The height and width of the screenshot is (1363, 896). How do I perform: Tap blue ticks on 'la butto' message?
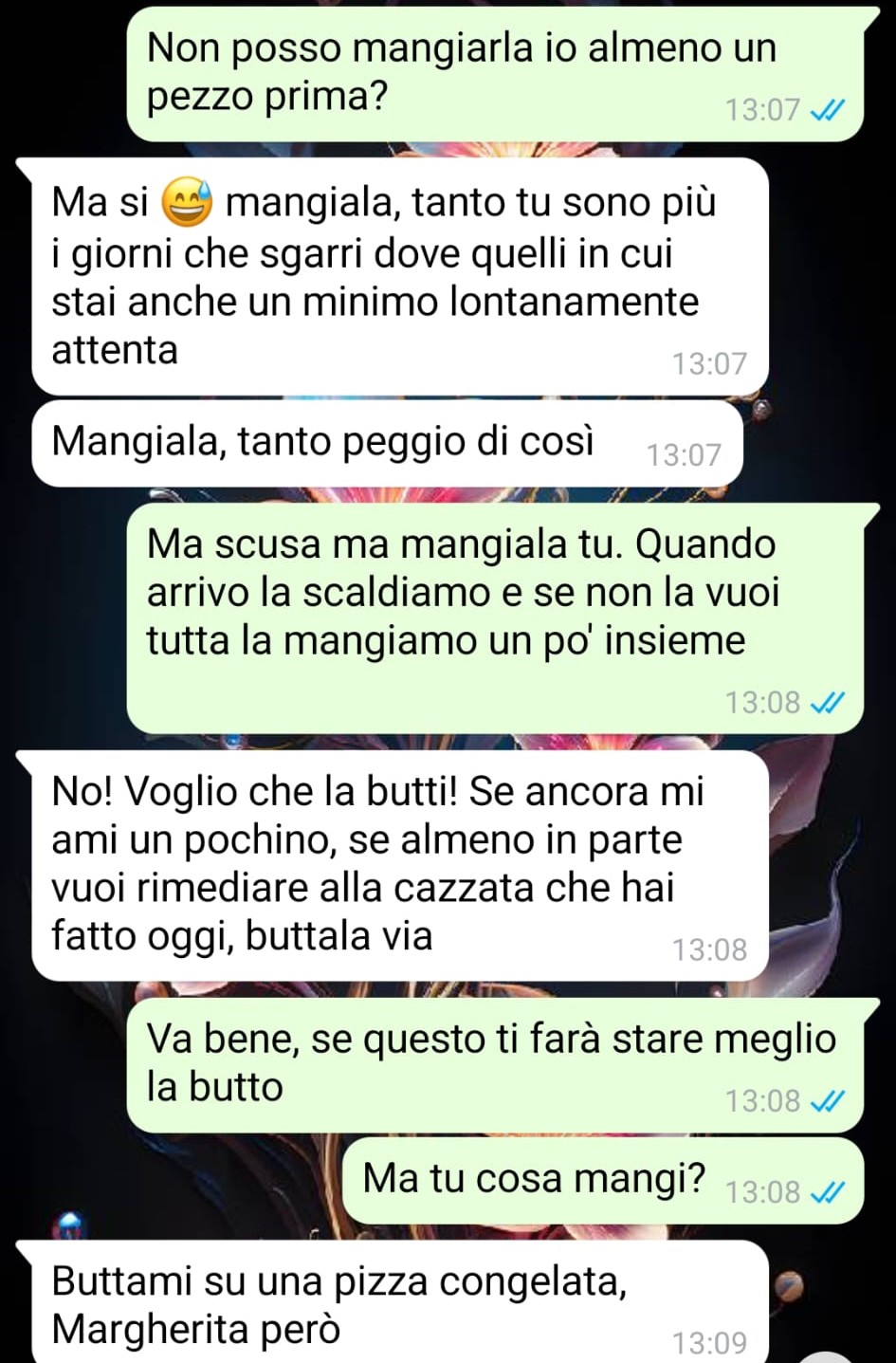[x=828, y=1100]
